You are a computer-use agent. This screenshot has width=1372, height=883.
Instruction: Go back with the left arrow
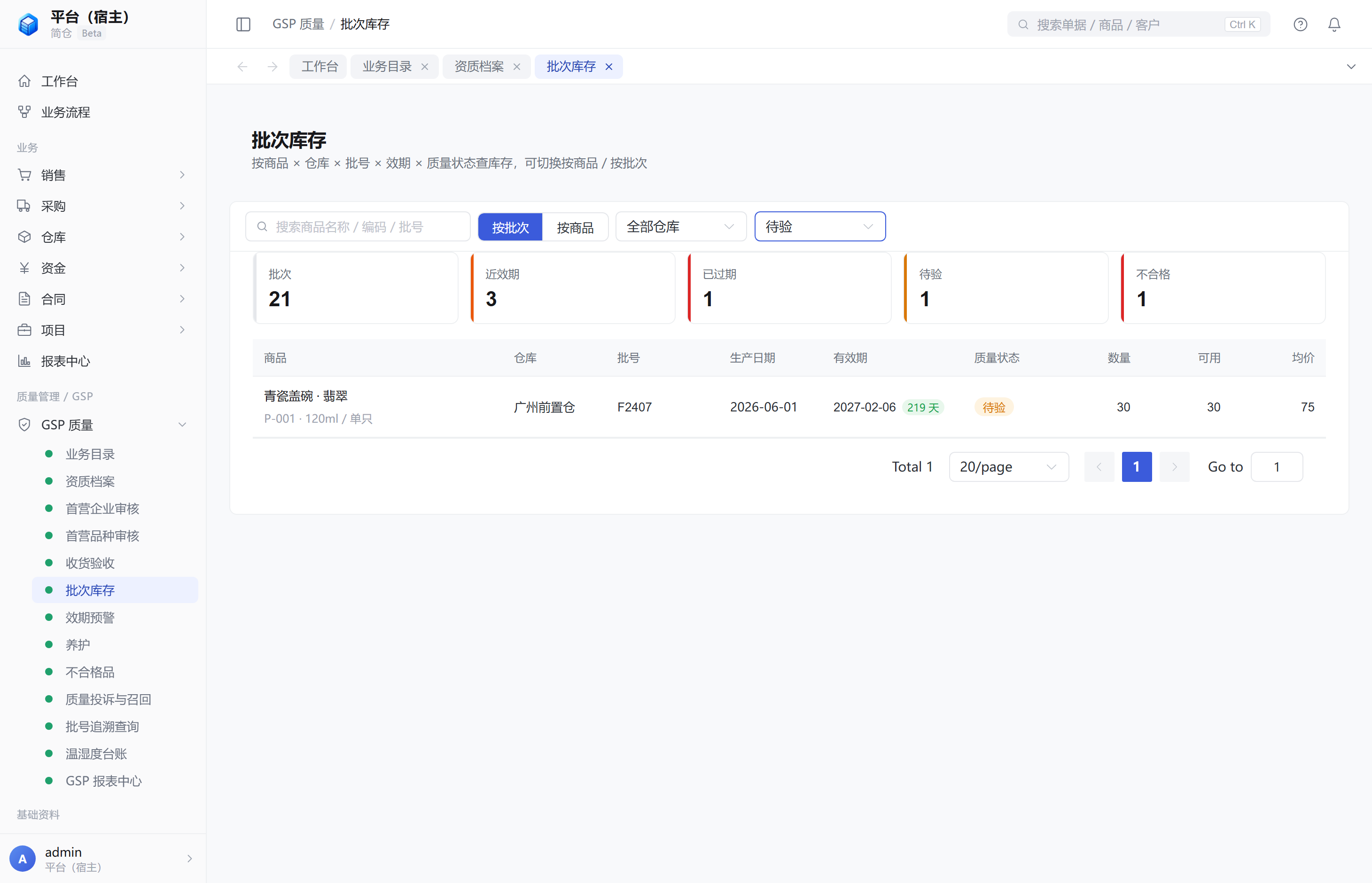[x=242, y=67]
